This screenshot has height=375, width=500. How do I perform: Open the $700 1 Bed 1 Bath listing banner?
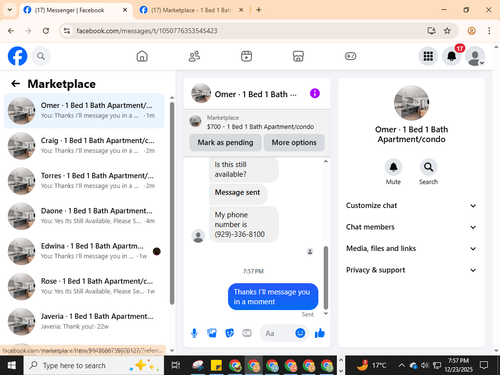point(257,122)
